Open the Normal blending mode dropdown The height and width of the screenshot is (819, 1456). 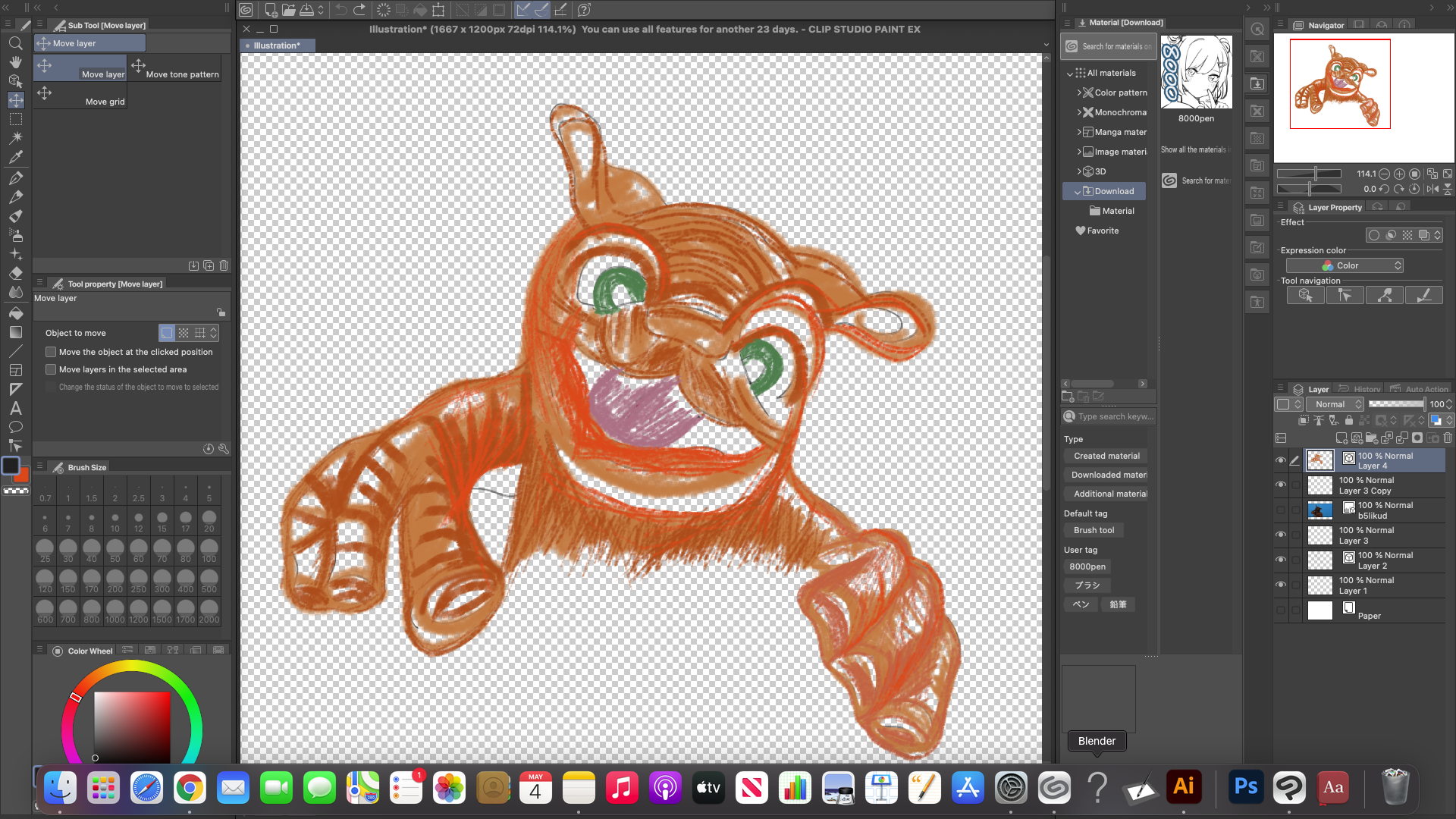pos(1336,404)
